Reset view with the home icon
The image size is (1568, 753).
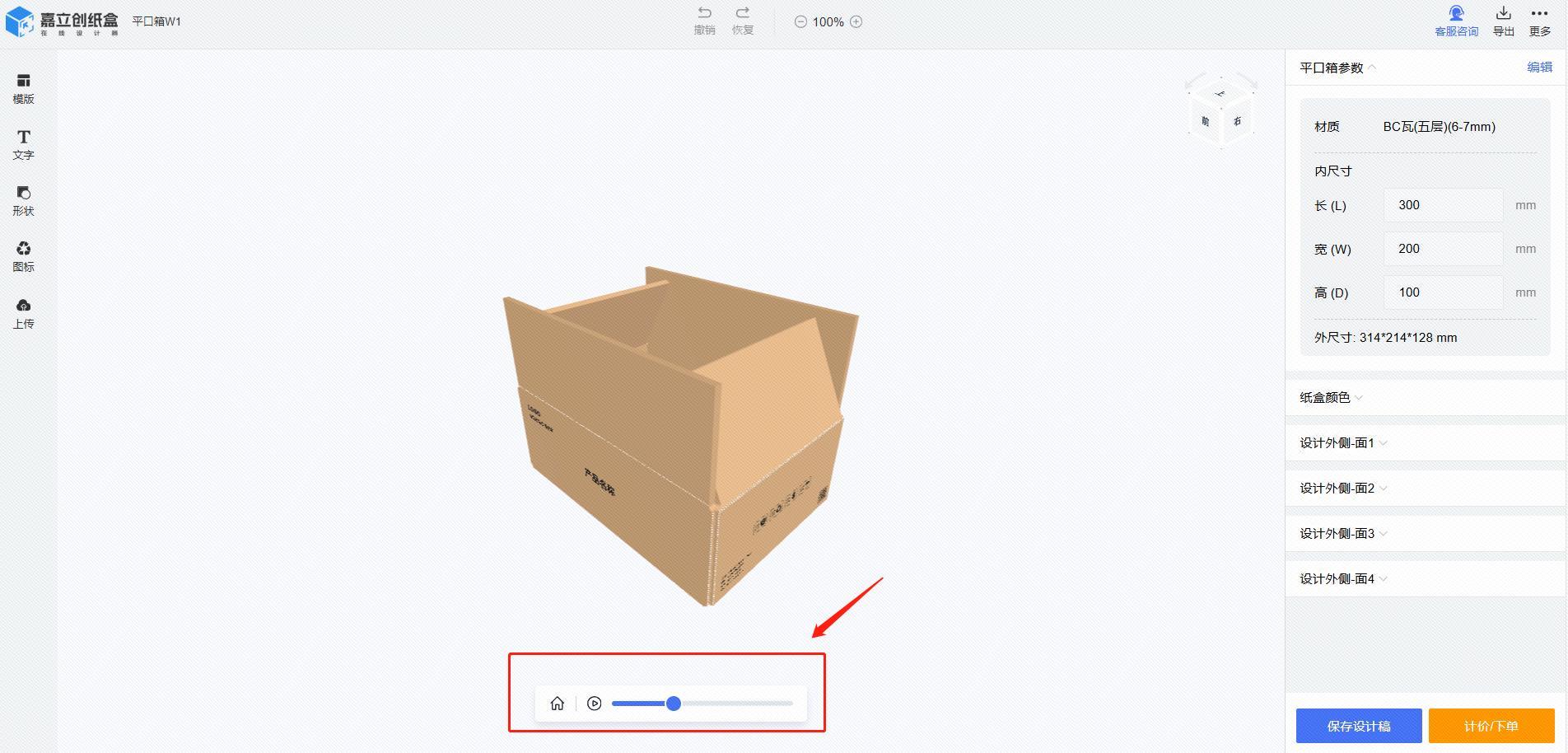click(558, 704)
